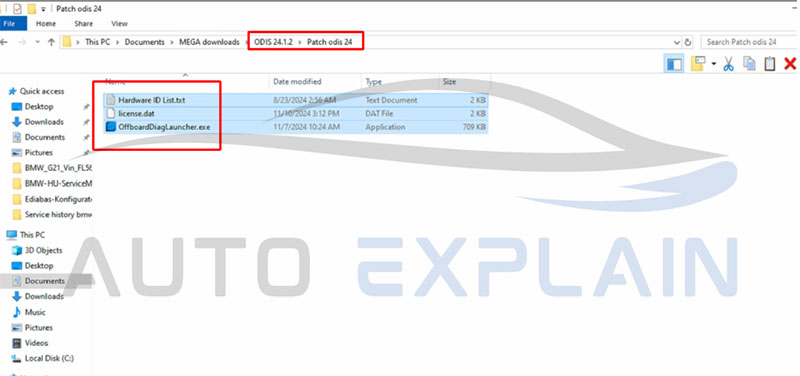
Task: Go up one folder with Up arrow
Action: pos(51,42)
